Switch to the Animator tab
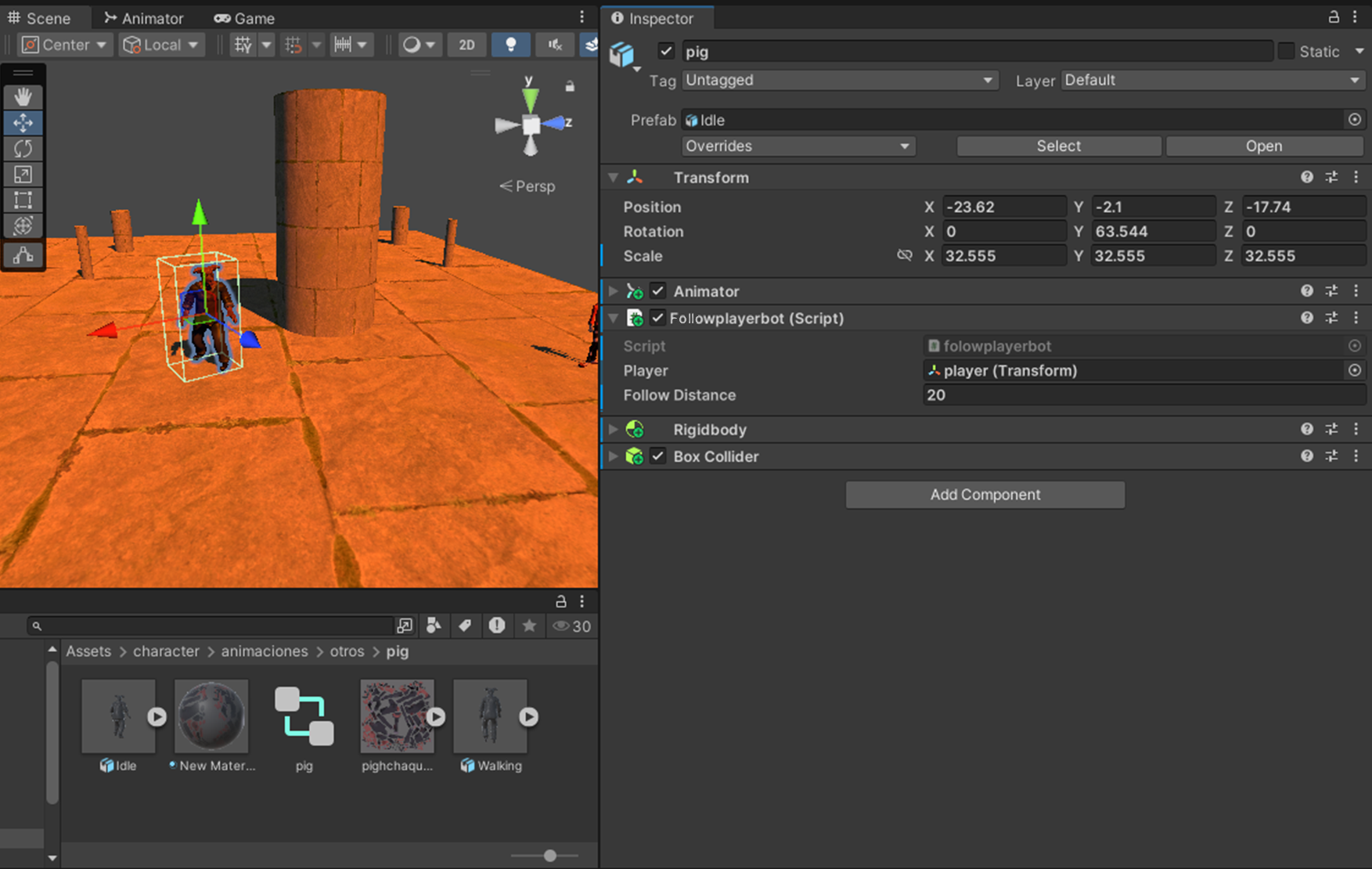Screen dimensions: 1372x869 144,18
